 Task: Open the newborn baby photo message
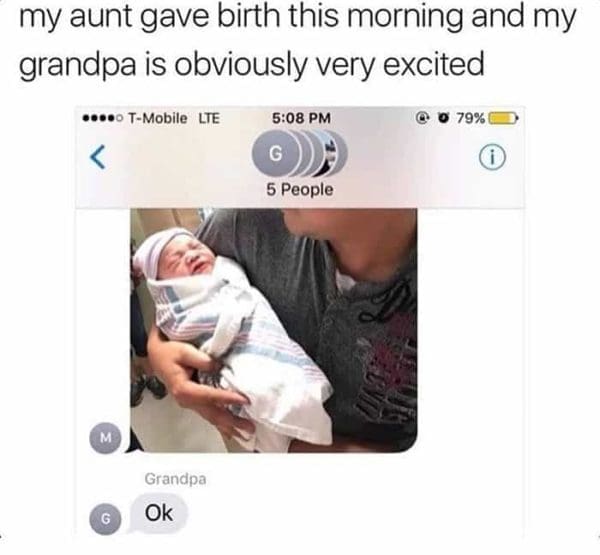pos(274,330)
